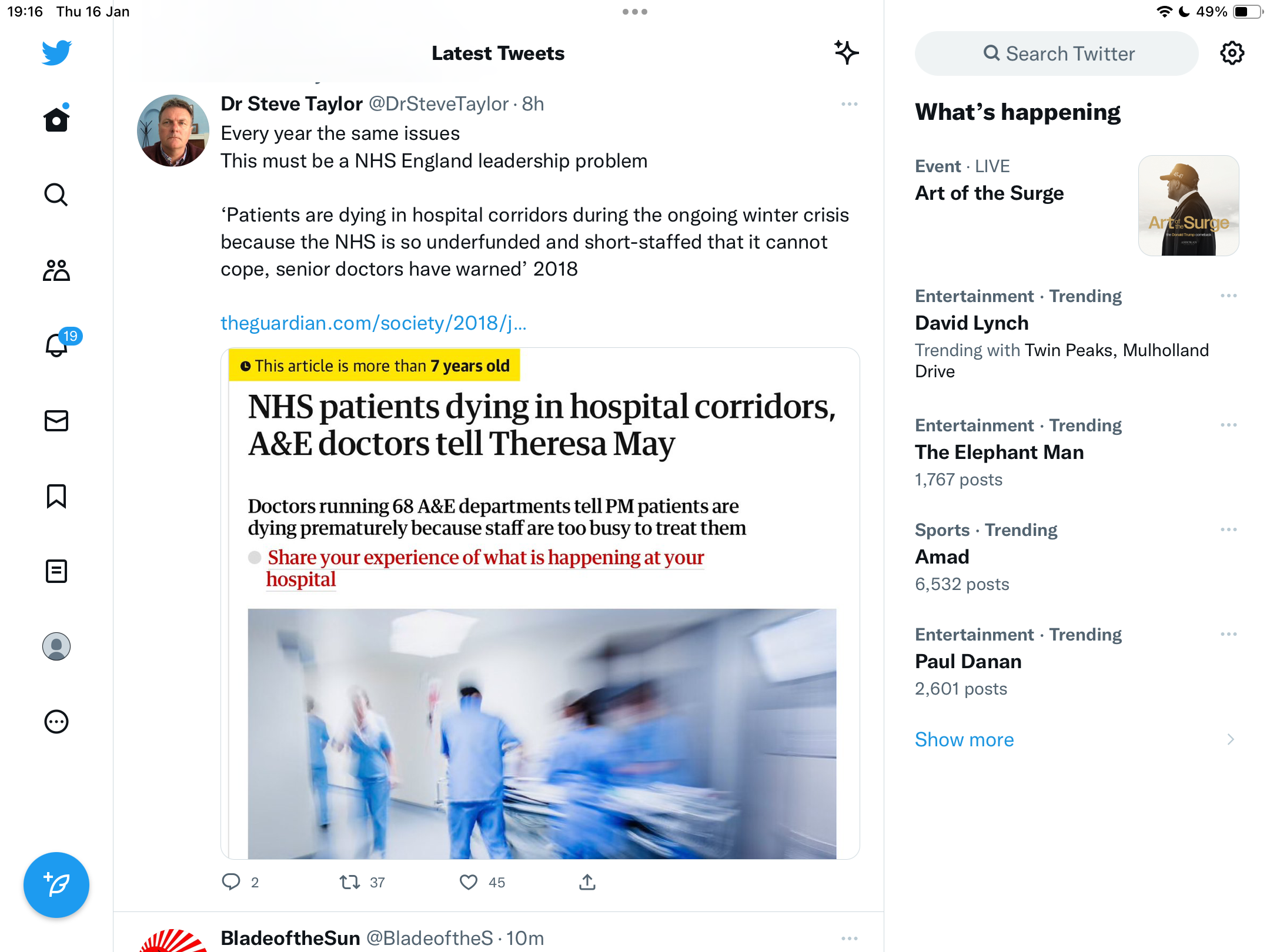Tap the iPad multitasking three dots
The width and height of the screenshot is (1270, 952).
pos(635,12)
